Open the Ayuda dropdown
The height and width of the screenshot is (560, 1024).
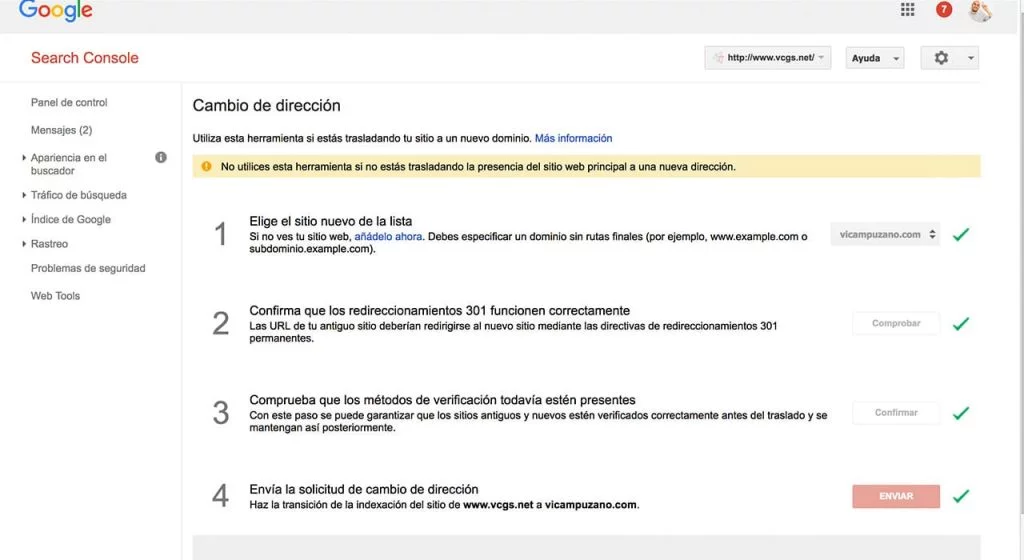[x=874, y=58]
